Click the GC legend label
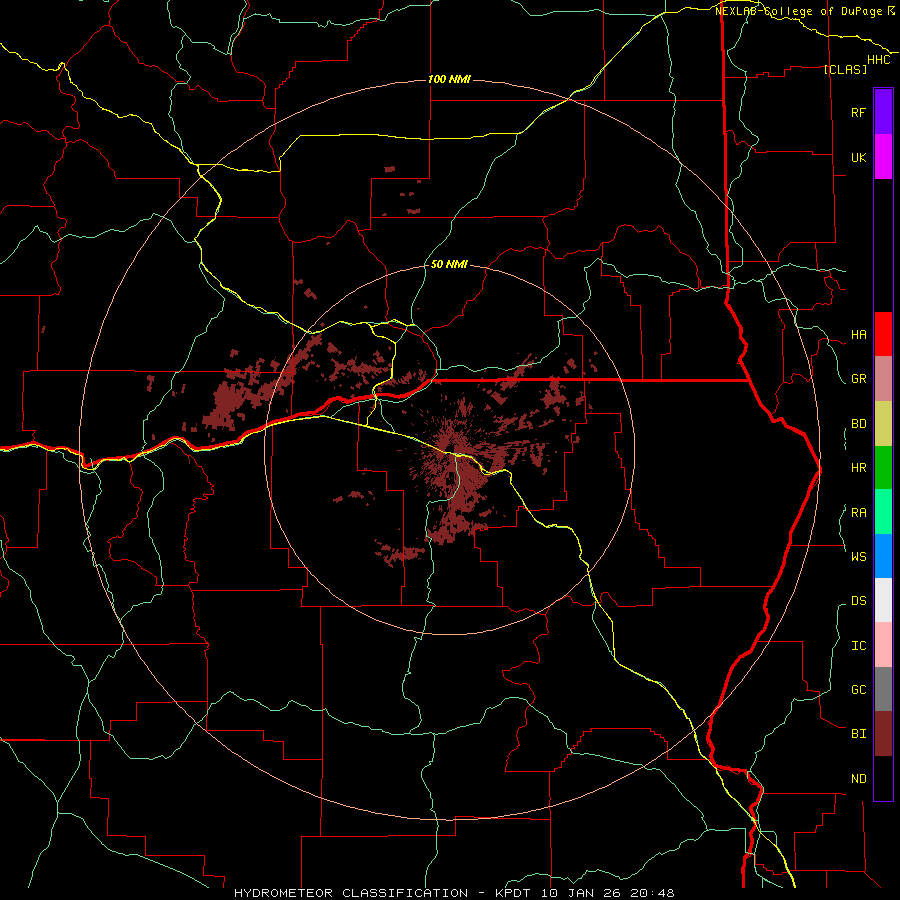This screenshot has width=900, height=900. click(x=859, y=689)
